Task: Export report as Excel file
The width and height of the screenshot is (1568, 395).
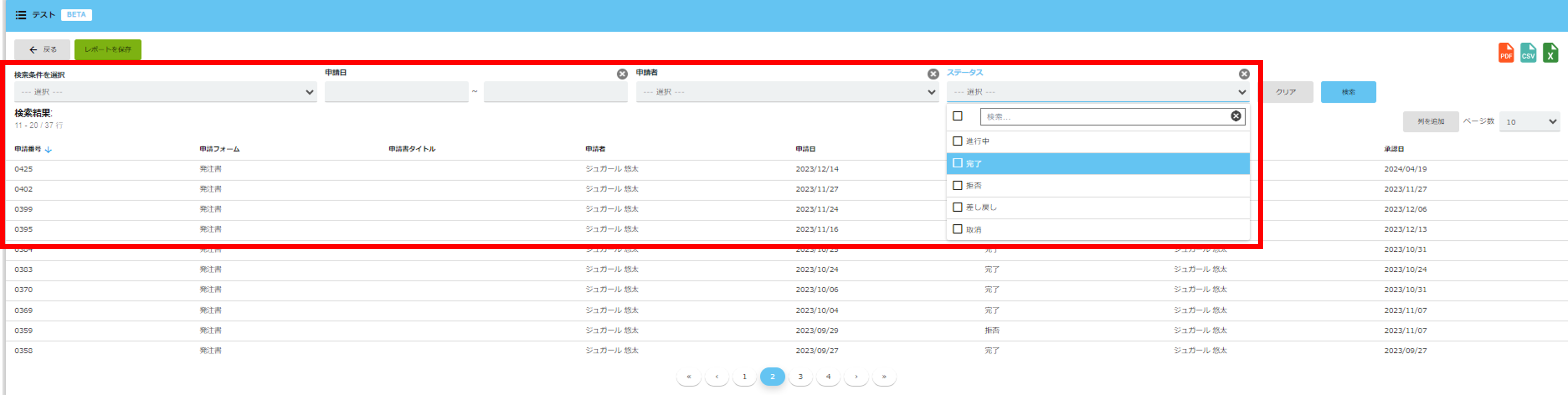Action: pyautogui.click(x=1550, y=53)
